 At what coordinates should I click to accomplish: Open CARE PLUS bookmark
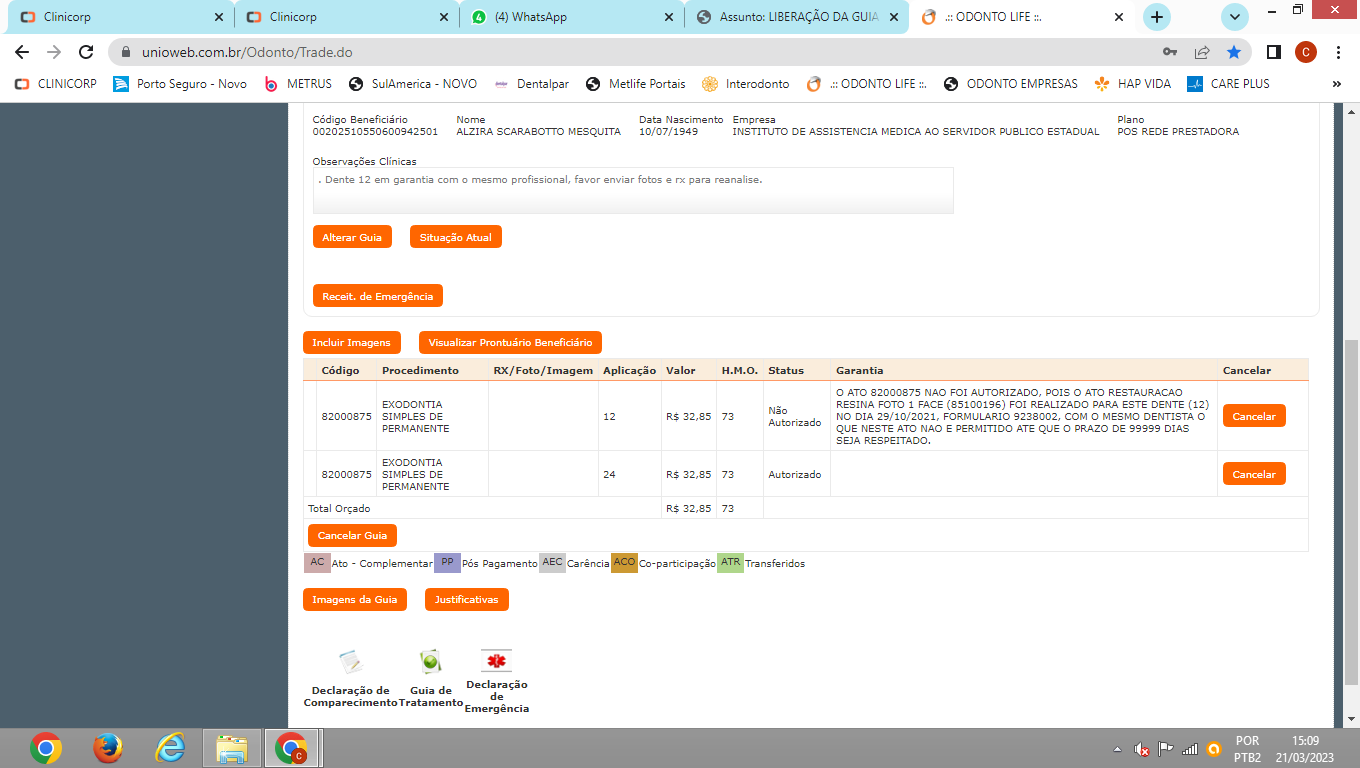[x=1228, y=84]
